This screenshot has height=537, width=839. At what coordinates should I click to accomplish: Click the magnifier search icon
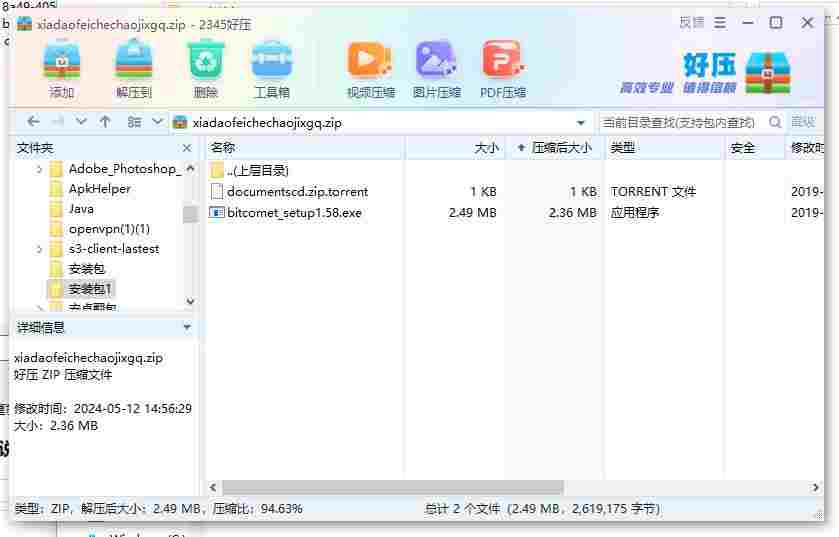point(775,122)
